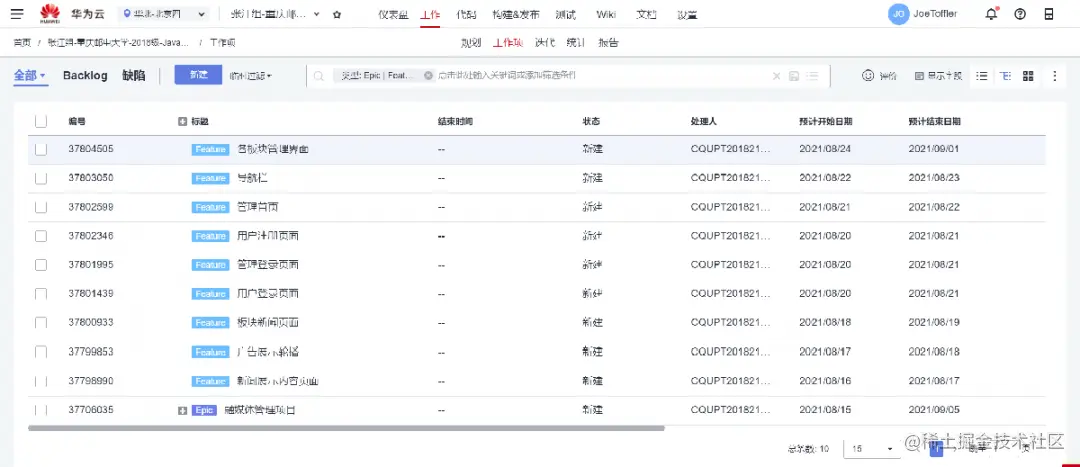The width and height of the screenshot is (1080, 467).
Task: Click the Feature badge on row 37804505
Action: point(210,149)
